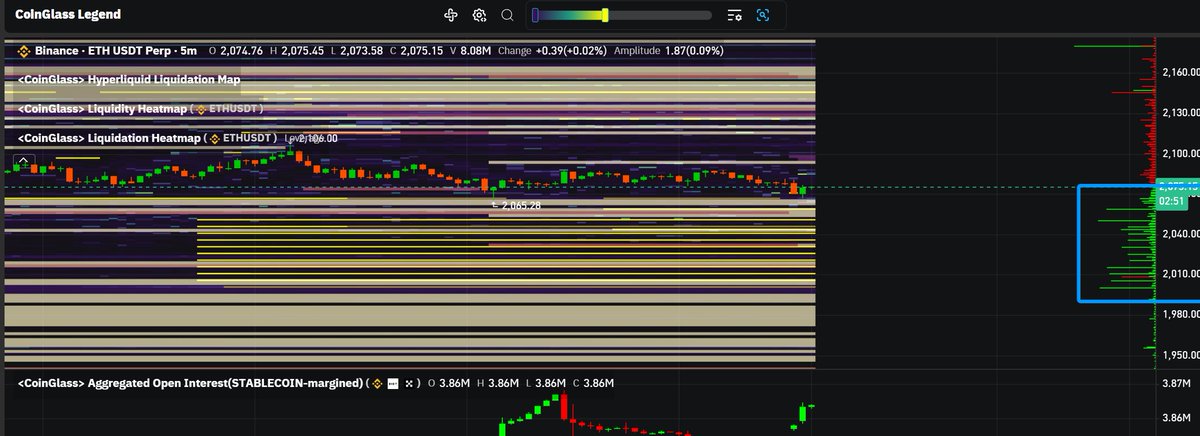Open the gear settings with code icon
Viewport: 1200px width, 436px height.
pos(479,15)
